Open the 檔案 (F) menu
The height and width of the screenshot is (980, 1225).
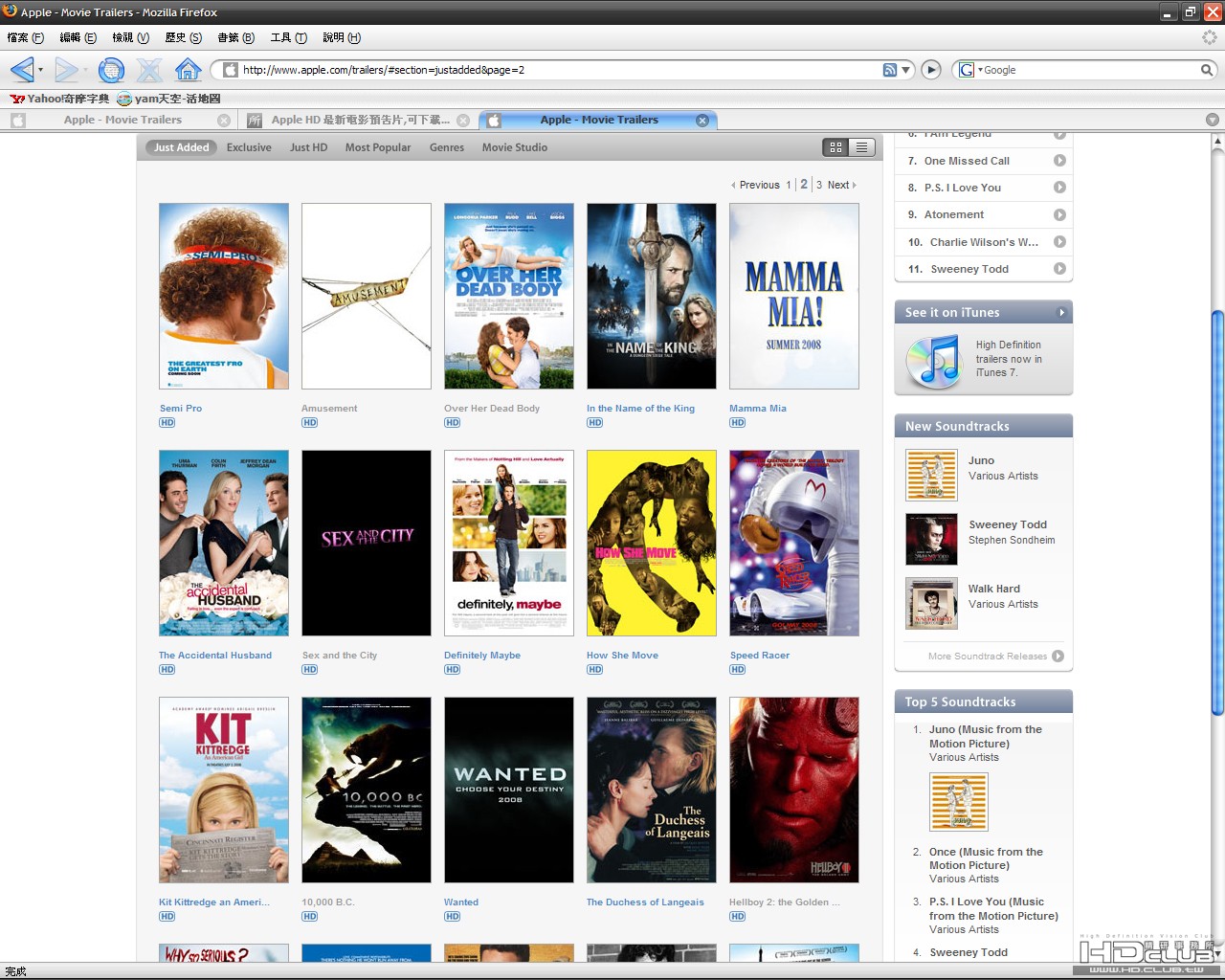pyautogui.click(x=25, y=37)
